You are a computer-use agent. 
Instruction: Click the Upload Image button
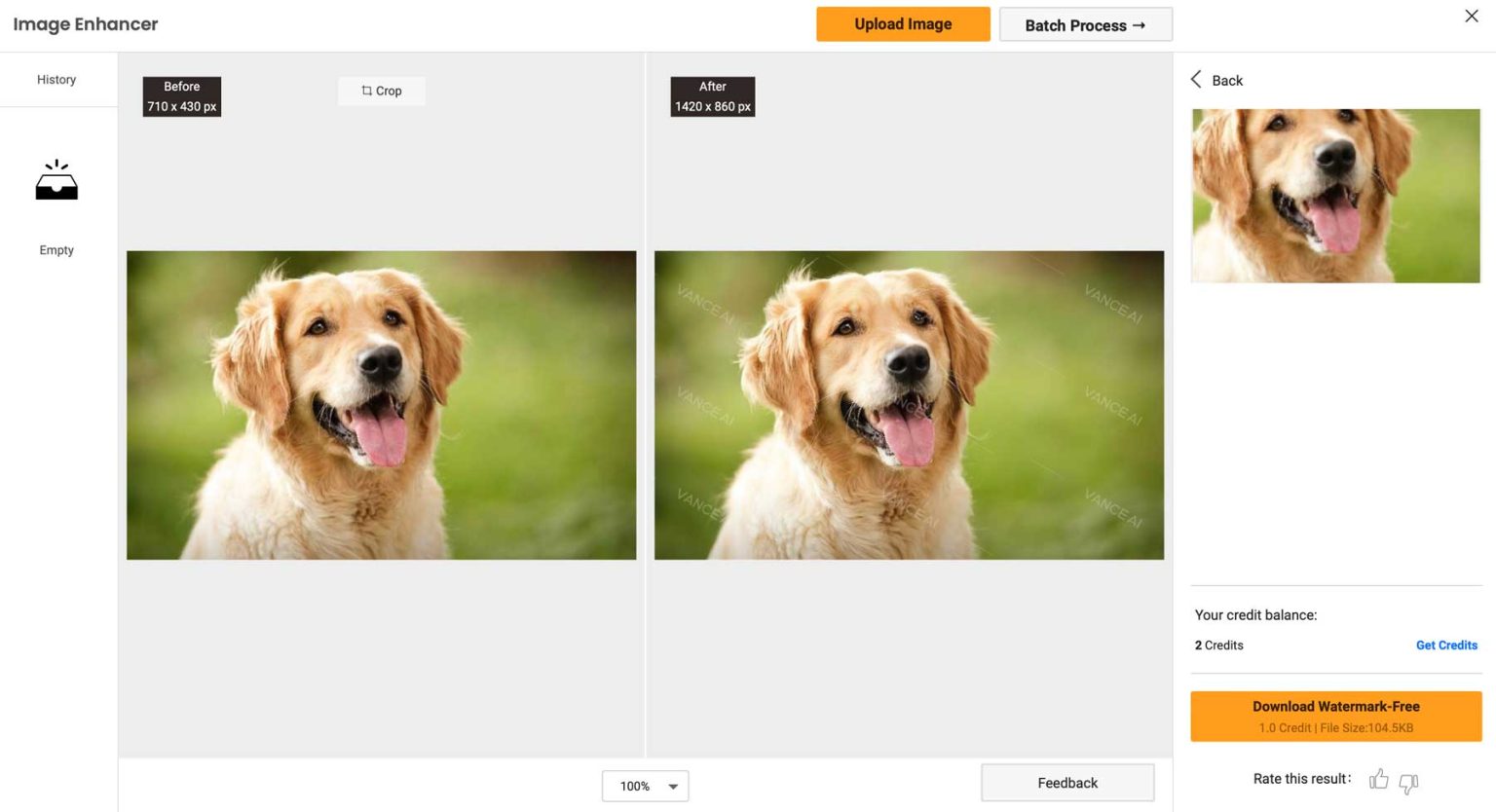902,23
